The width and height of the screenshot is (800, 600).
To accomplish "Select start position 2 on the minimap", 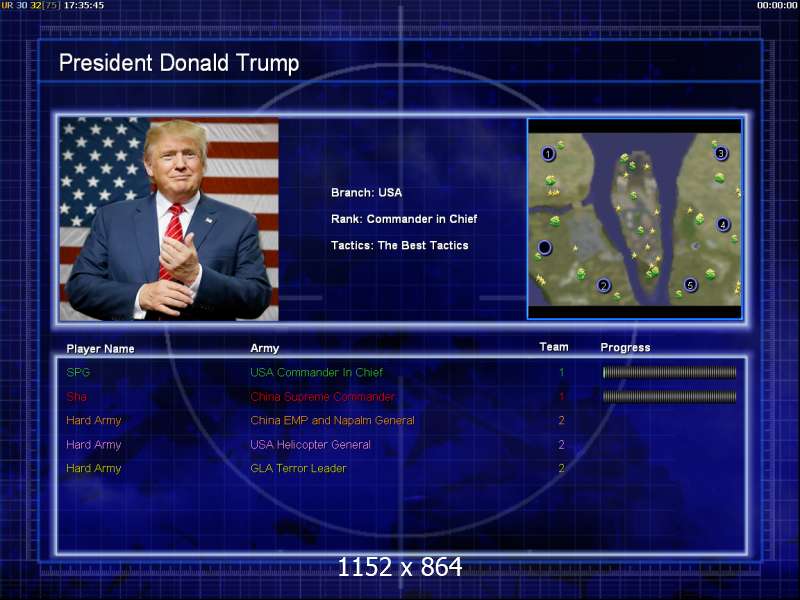I will point(604,285).
